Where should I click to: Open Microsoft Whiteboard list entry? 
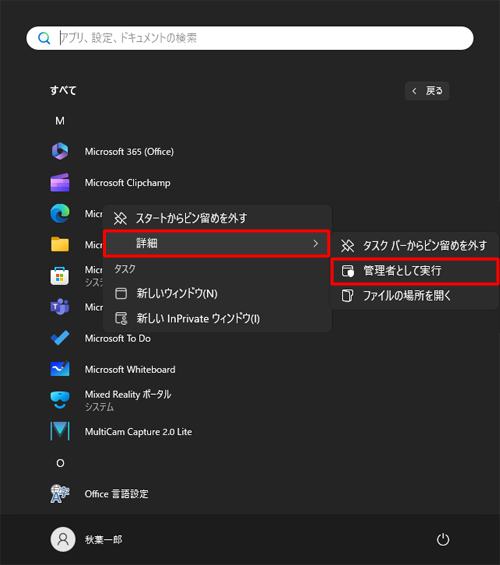(130, 369)
